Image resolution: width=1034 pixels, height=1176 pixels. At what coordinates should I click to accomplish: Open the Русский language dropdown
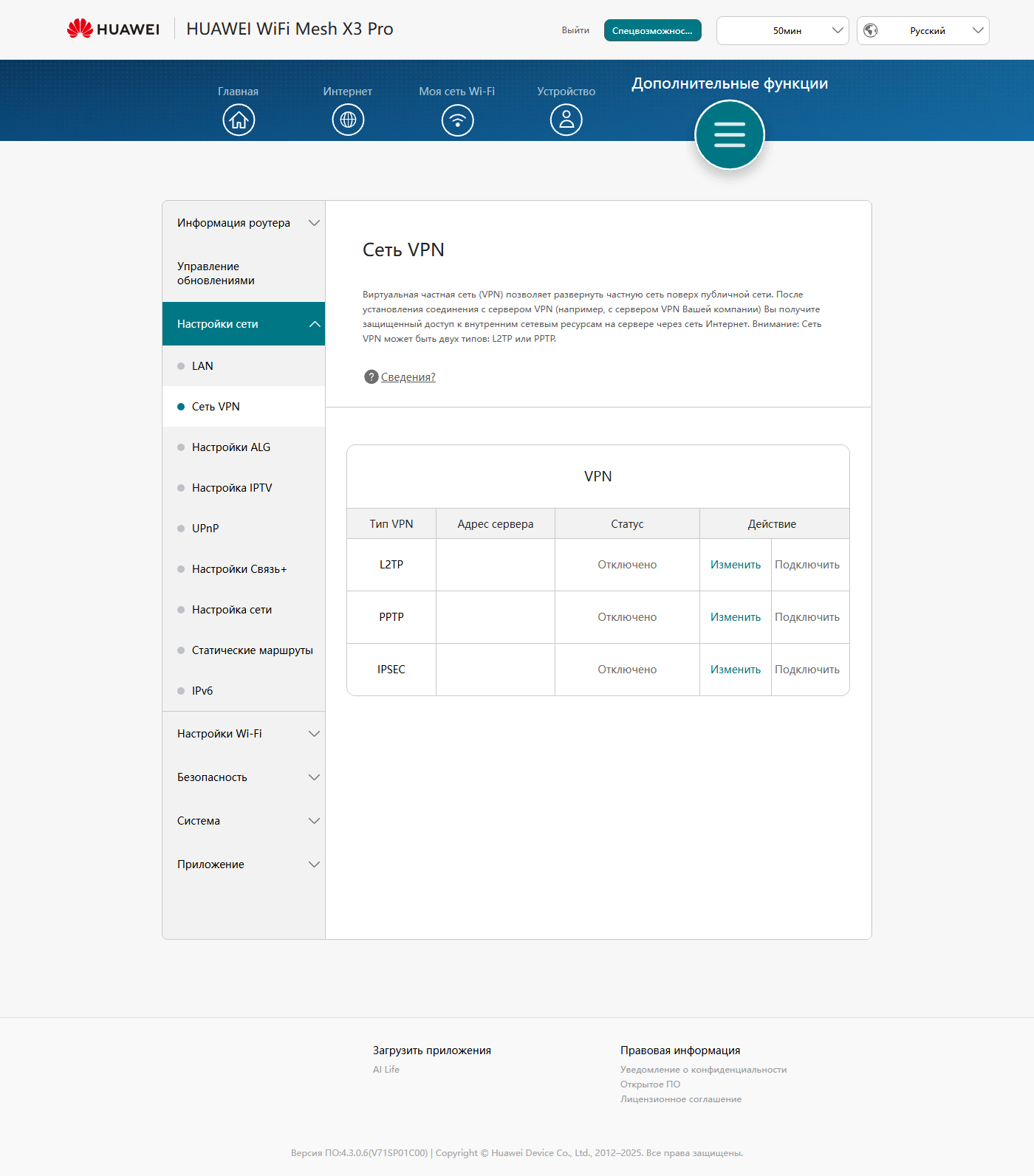pyautogui.click(x=923, y=30)
